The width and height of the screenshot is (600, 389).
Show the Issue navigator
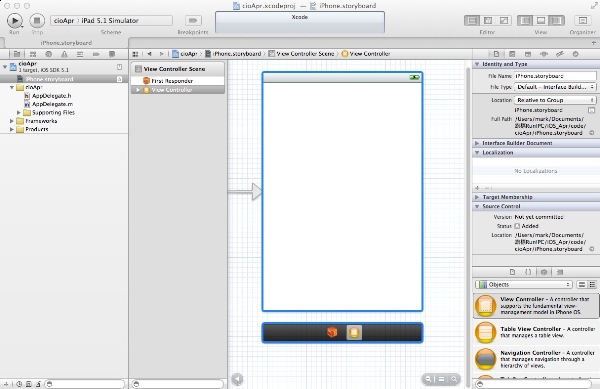coord(64,54)
